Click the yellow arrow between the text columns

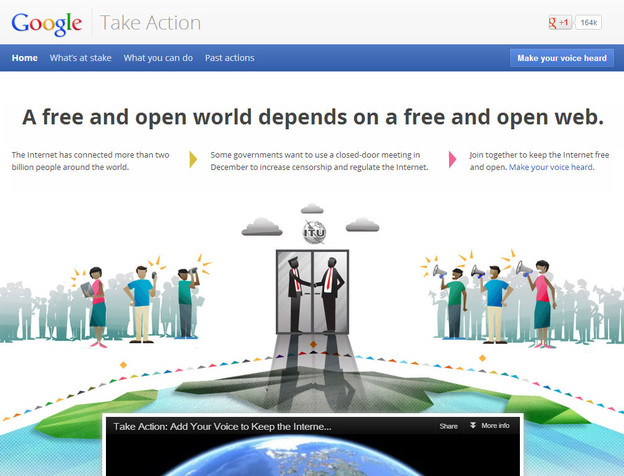tap(193, 160)
